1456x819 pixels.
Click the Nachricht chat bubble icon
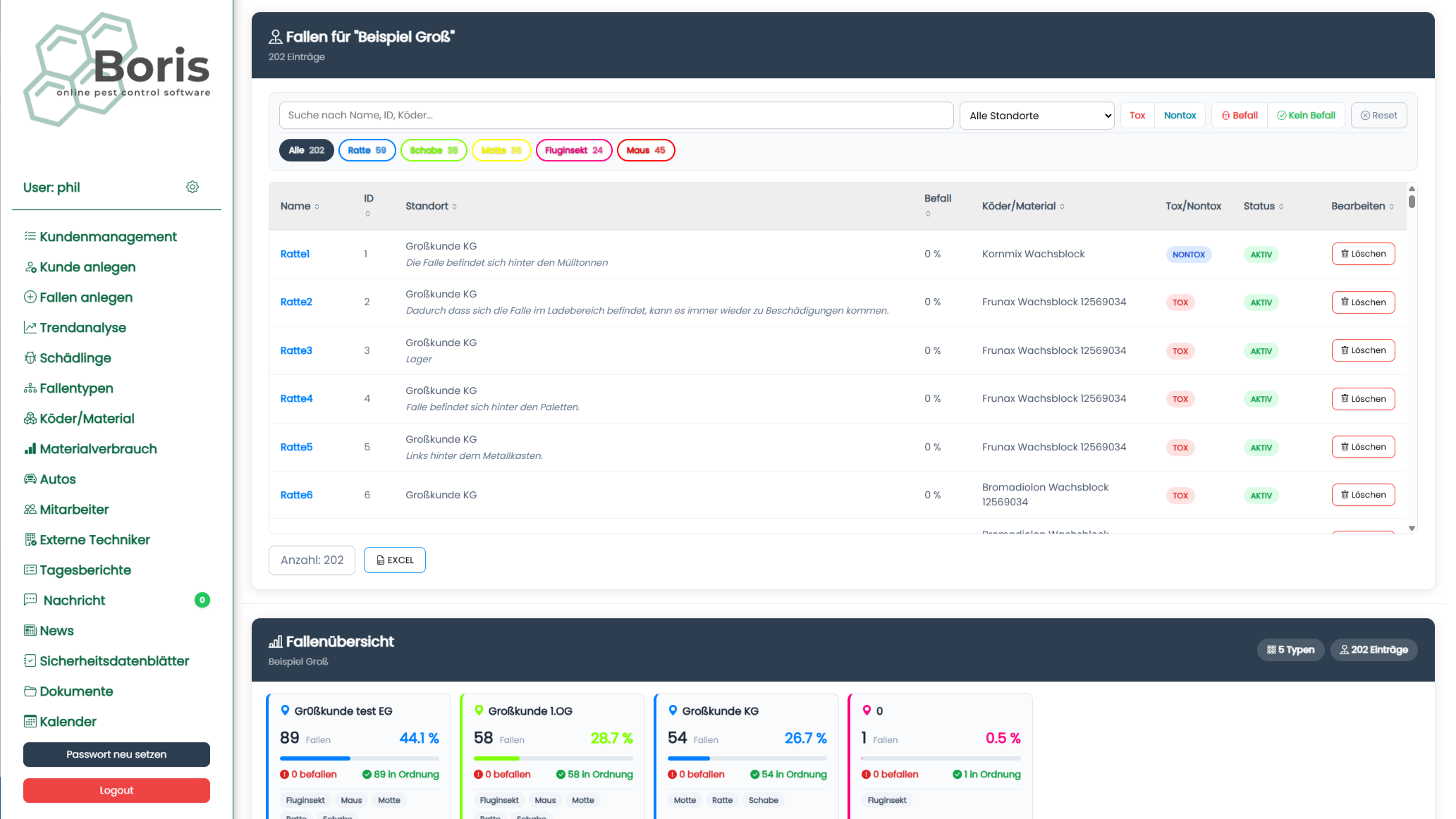coord(30,600)
